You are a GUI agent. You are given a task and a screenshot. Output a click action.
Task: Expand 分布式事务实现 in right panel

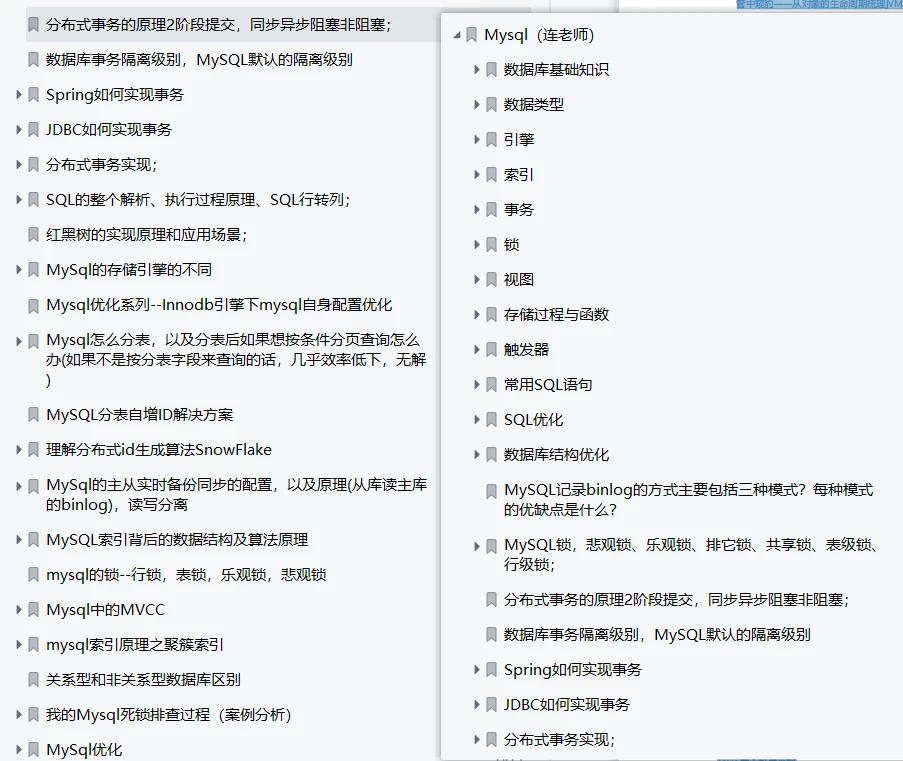477,739
